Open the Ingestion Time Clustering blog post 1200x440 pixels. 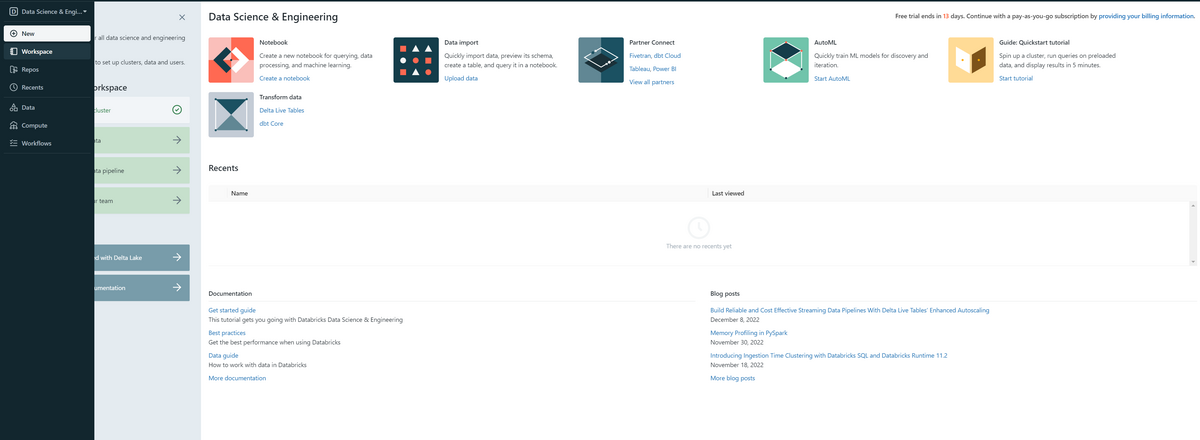coord(828,355)
